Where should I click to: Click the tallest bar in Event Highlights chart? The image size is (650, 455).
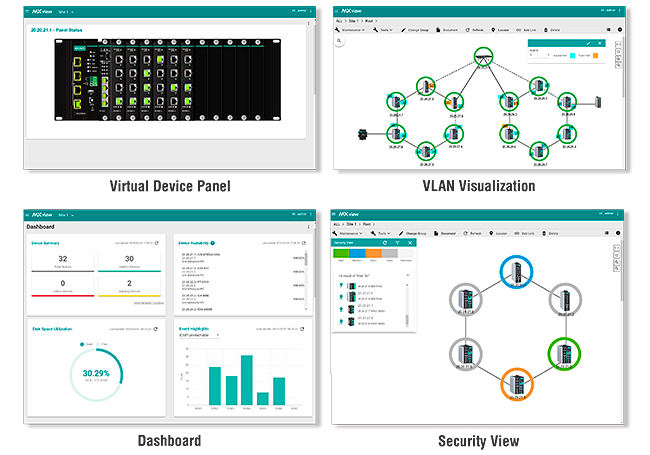click(247, 380)
